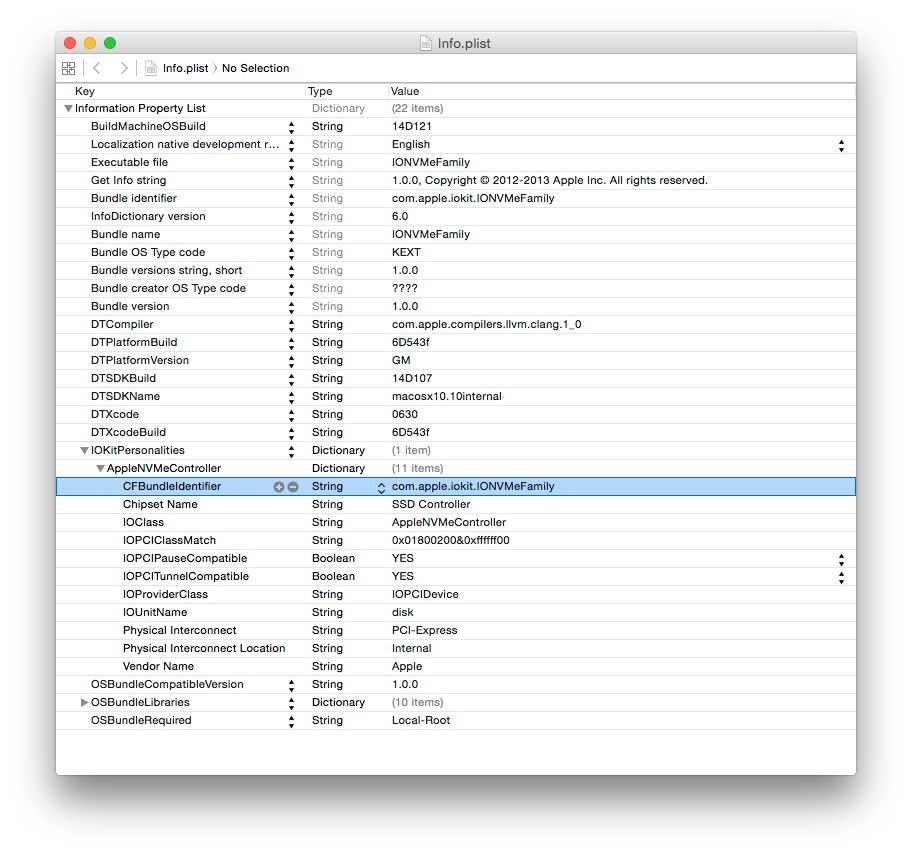Image resolution: width=912 pixels, height=855 pixels.
Task: Open the English value popup on the right
Action: (841, 145)
